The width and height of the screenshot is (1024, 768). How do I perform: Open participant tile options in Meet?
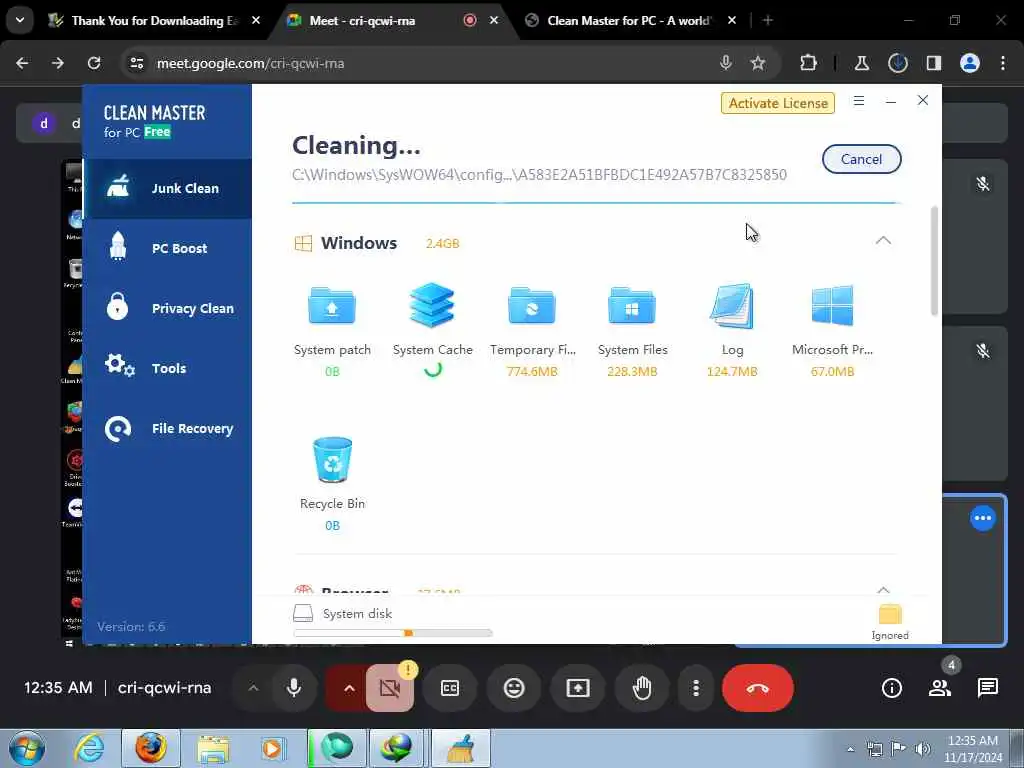coord(983,519)
